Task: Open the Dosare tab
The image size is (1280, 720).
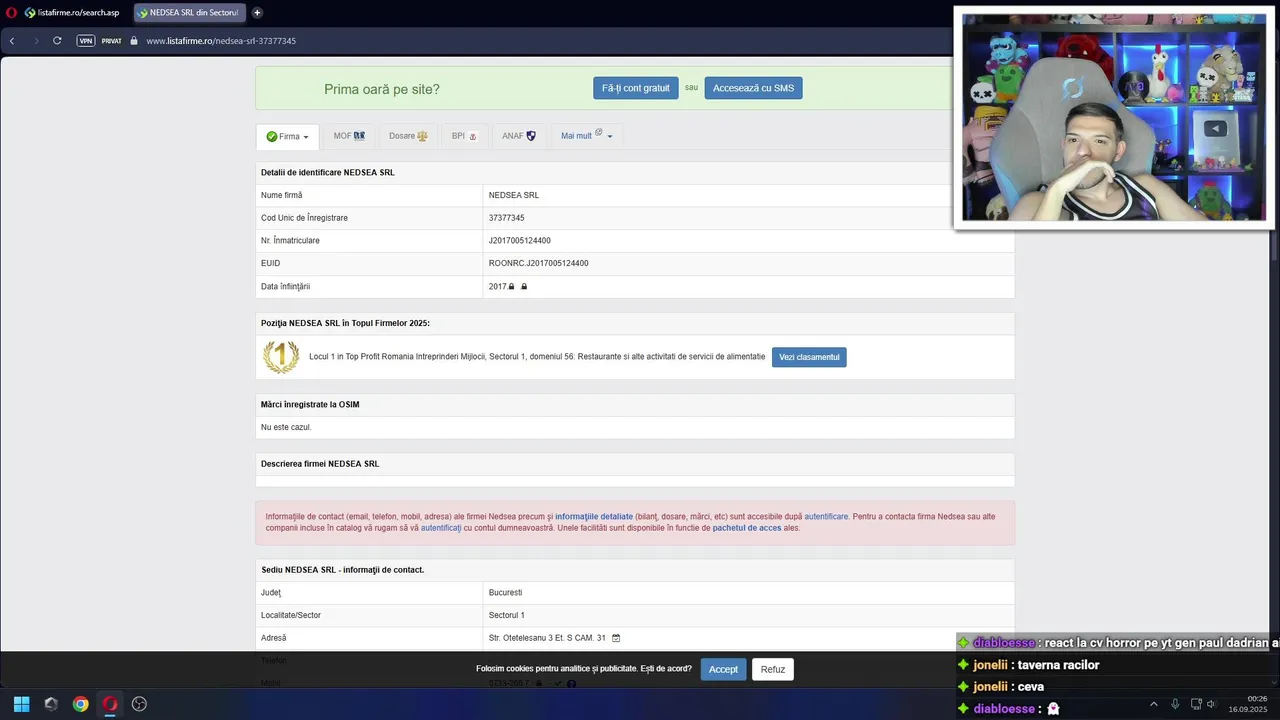Action: 408,136
